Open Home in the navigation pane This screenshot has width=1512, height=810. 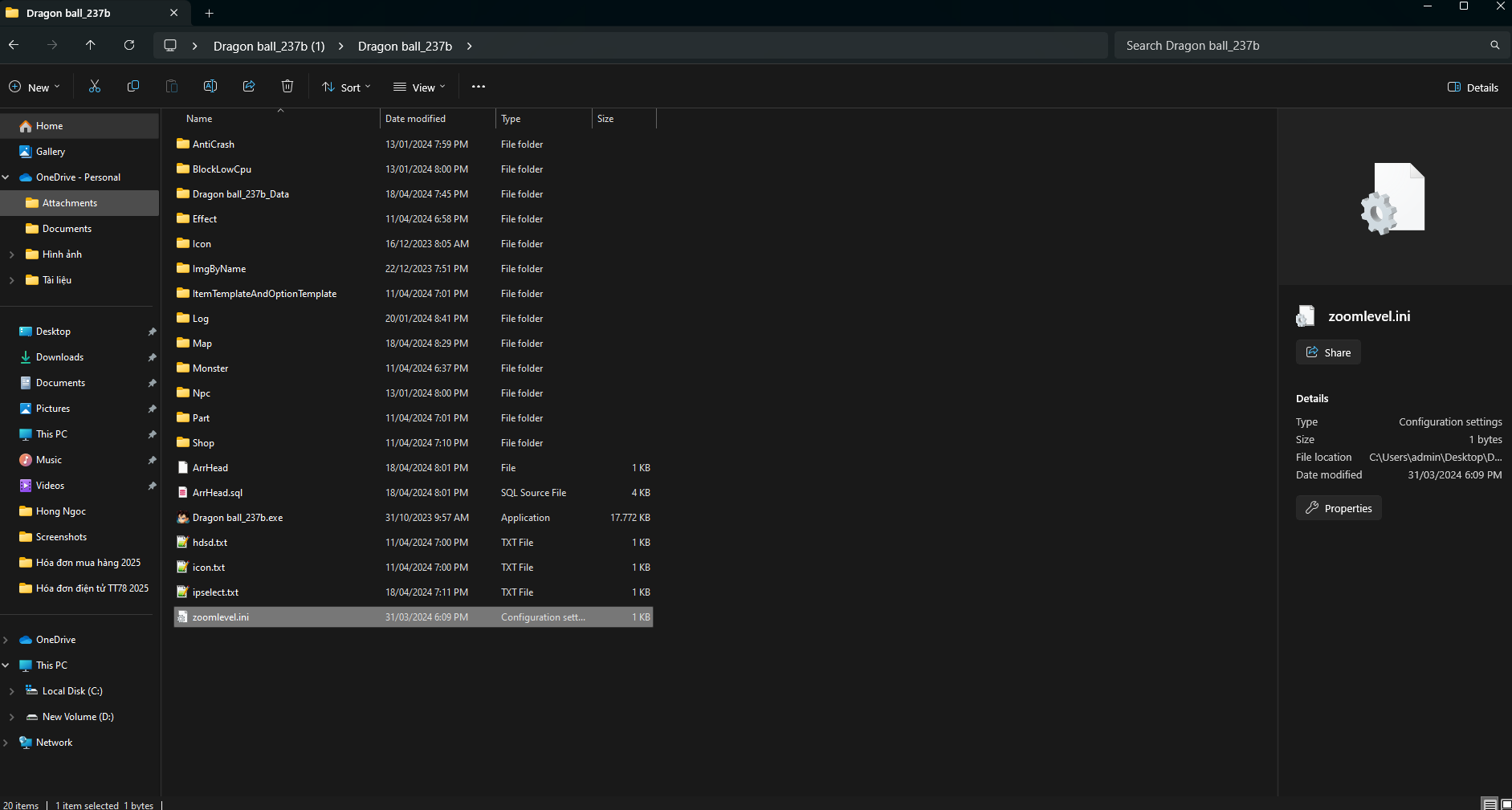[x=79, y=126]
